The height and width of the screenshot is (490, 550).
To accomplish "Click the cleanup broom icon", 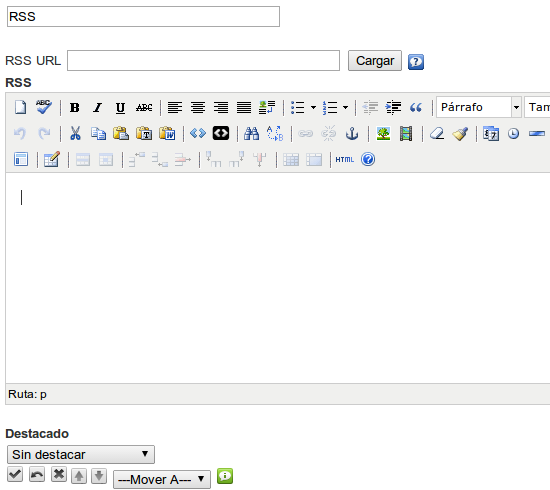I will (x=460, y=134).
